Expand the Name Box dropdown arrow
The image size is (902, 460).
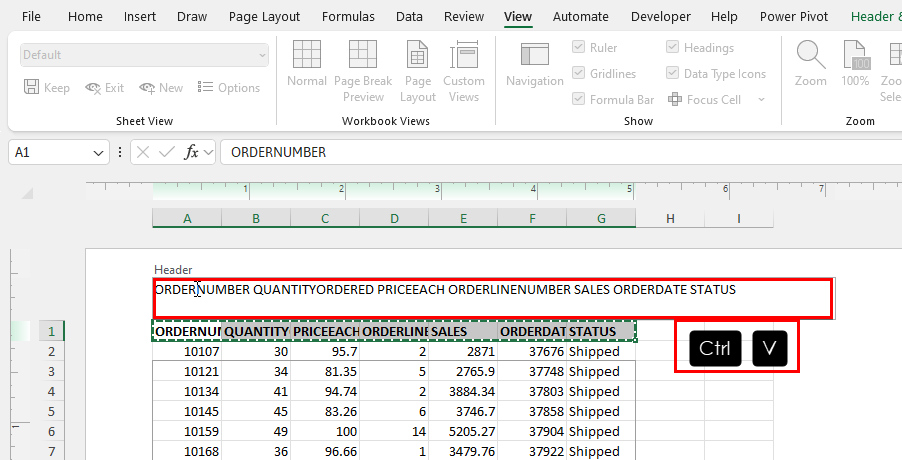98,153
